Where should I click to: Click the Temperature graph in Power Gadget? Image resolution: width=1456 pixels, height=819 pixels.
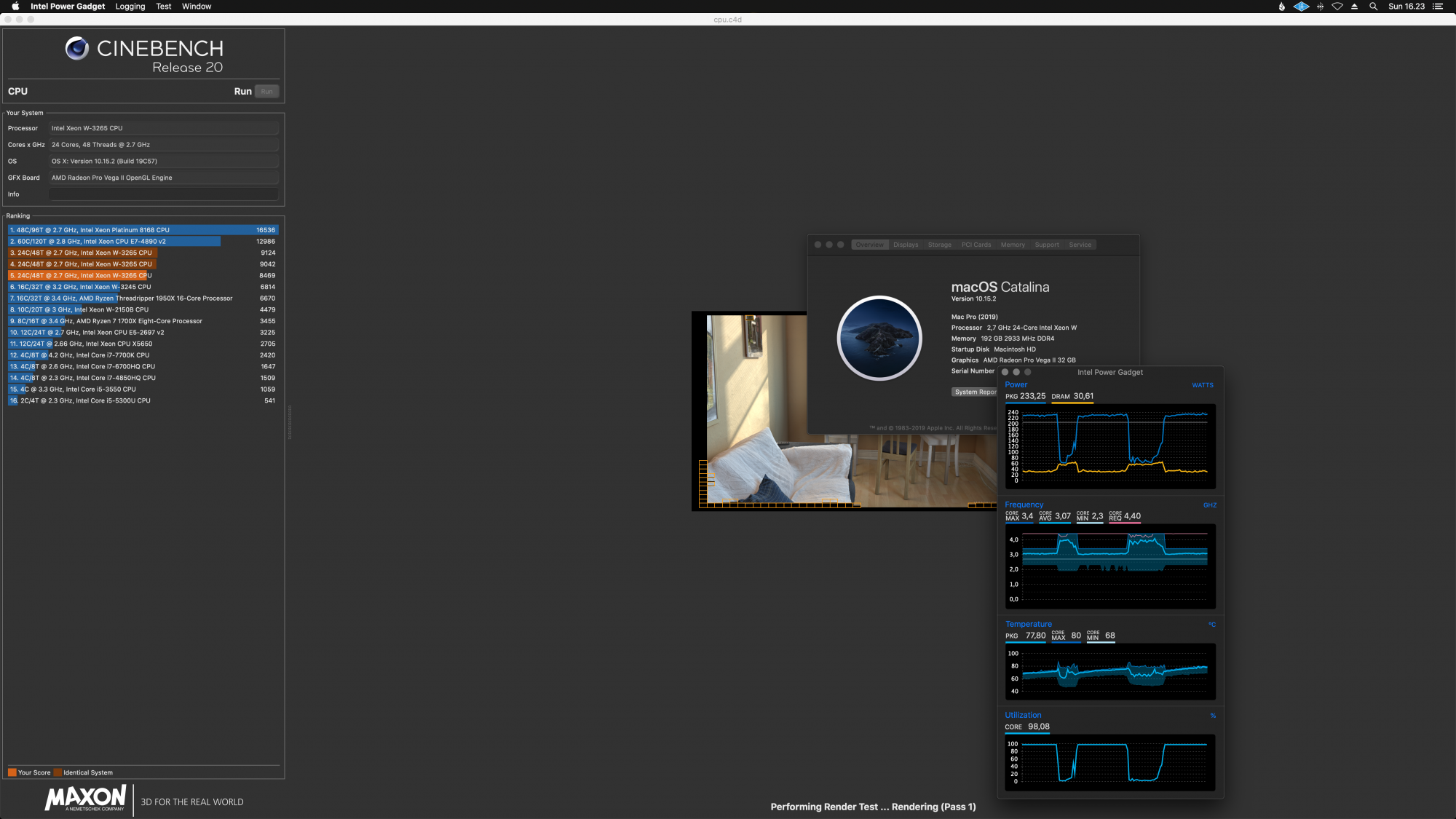pos(1110,672)
